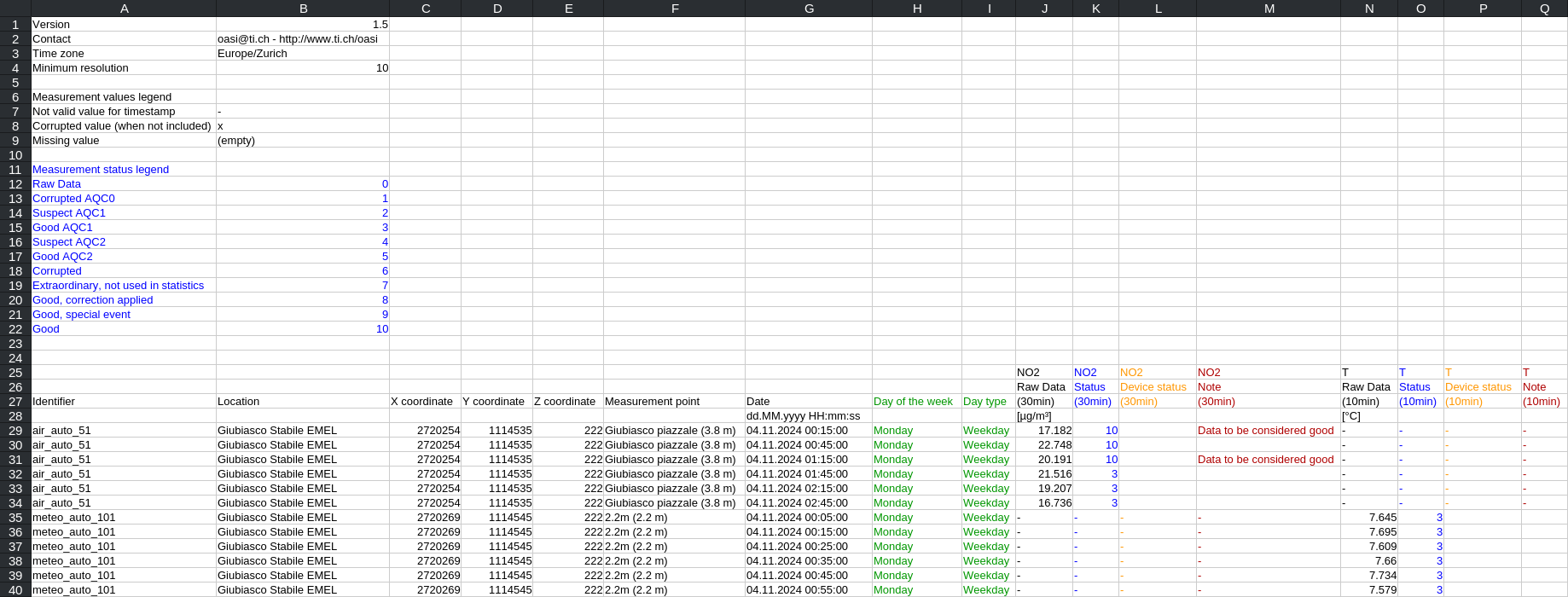Click the 'Suspect AQC2' cell
Image resolution: width=1568 pixels, height=597 pixels.
(x=124, y=242)
